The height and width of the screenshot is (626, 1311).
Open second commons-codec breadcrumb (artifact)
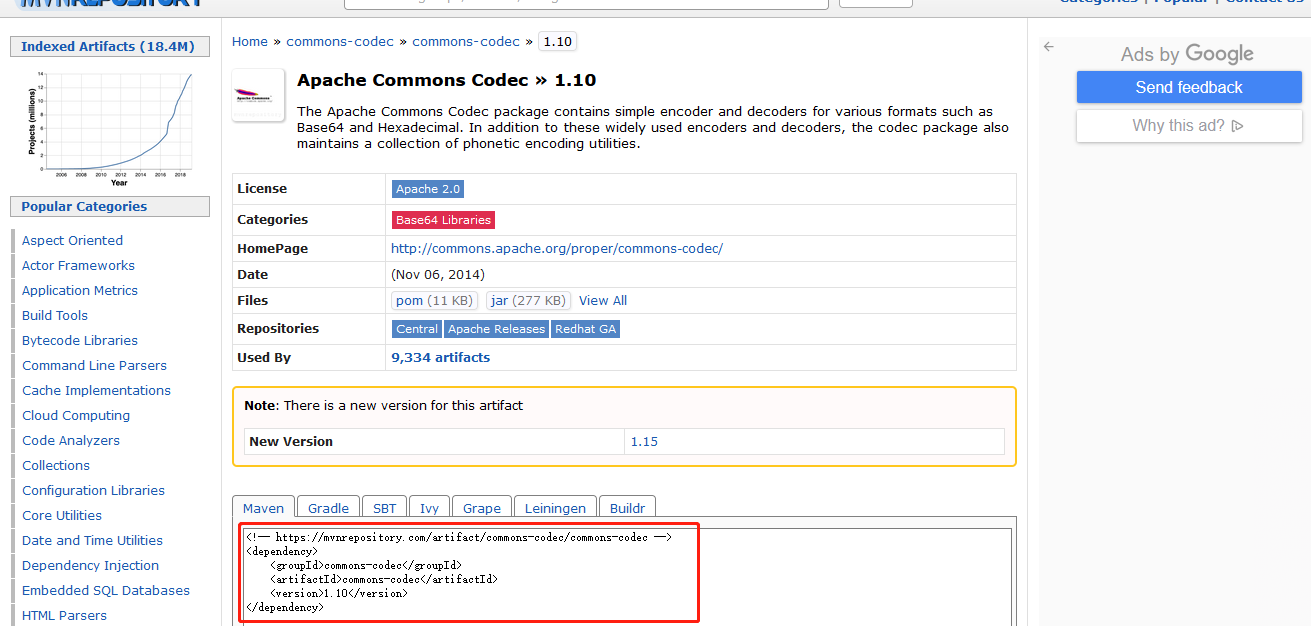pos(466,41)
